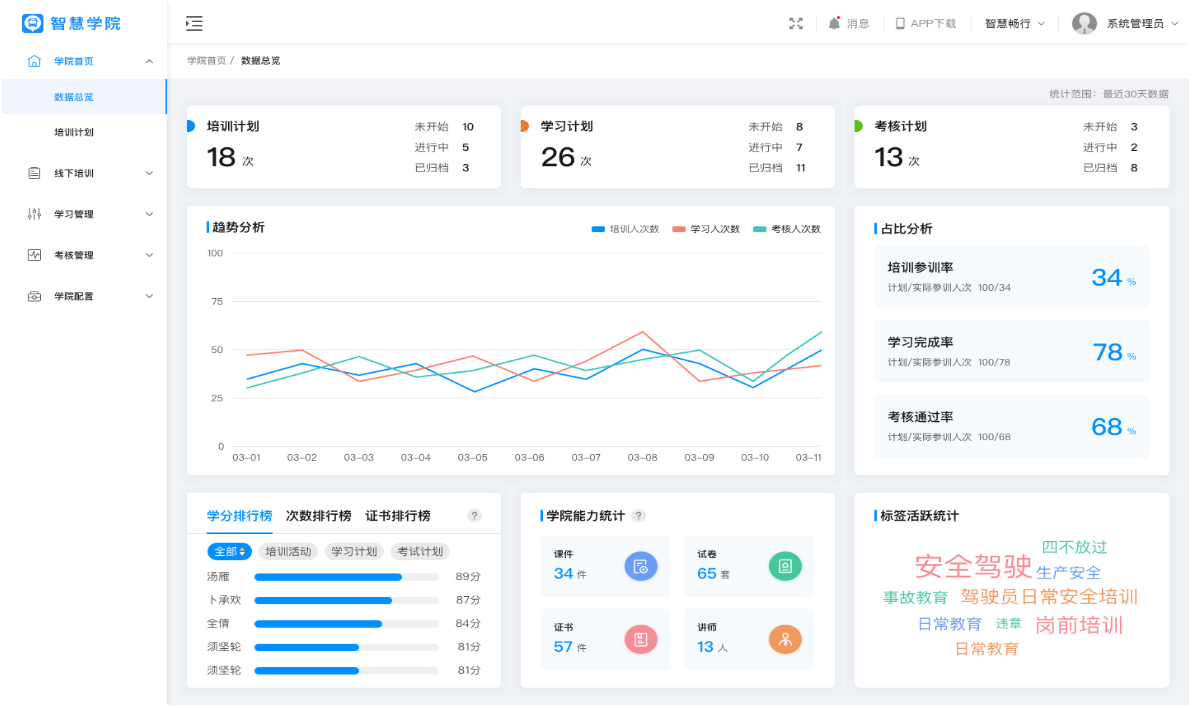Click the green 试卷 exam paper icon
The height and width of the screenshot is (708, 1192).
coord(785,566)
